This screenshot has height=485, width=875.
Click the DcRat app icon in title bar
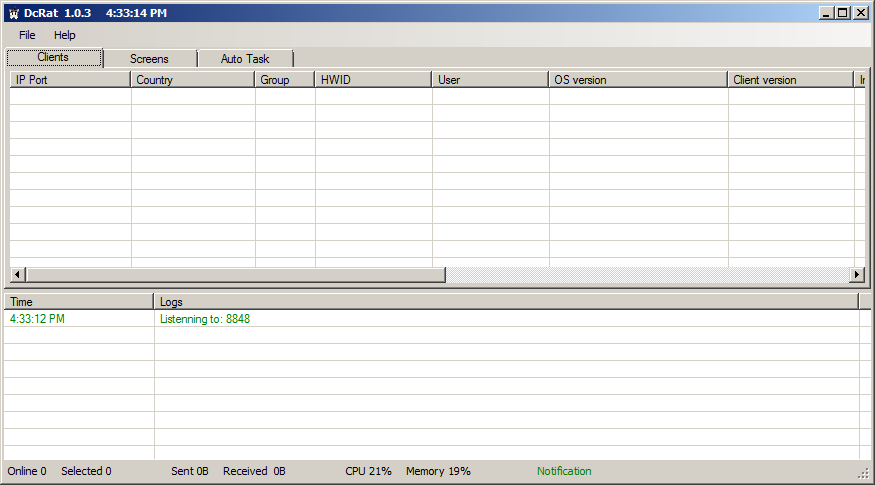[13, 13]
